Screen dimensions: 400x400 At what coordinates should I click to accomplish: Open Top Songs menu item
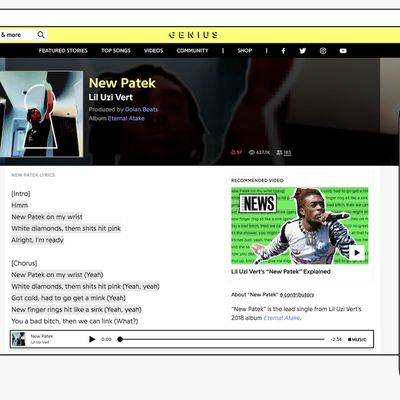click(116, 51)
